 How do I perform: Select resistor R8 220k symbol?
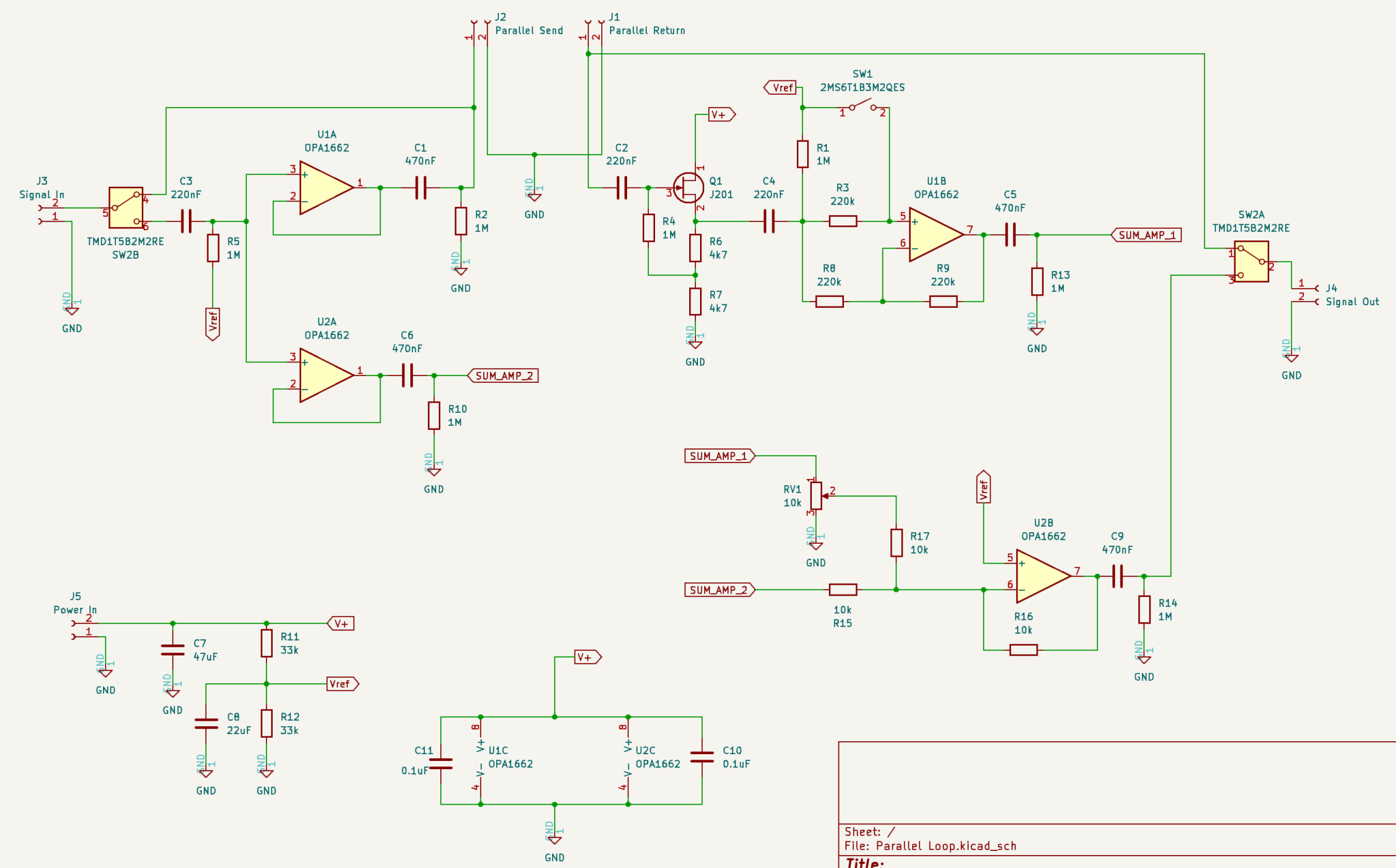830,301
